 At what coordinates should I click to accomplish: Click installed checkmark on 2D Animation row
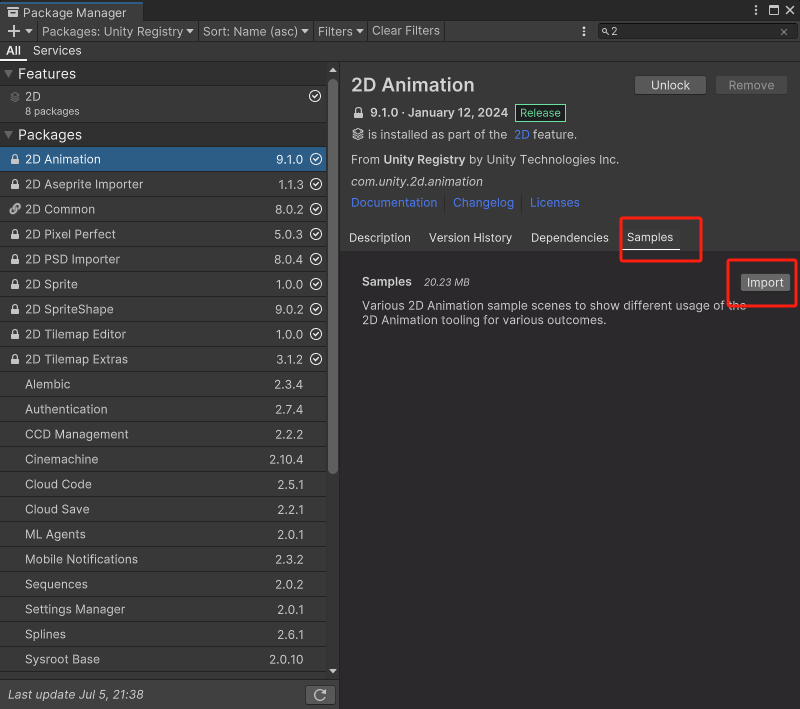pyautogui.click(x=316, y=159)
